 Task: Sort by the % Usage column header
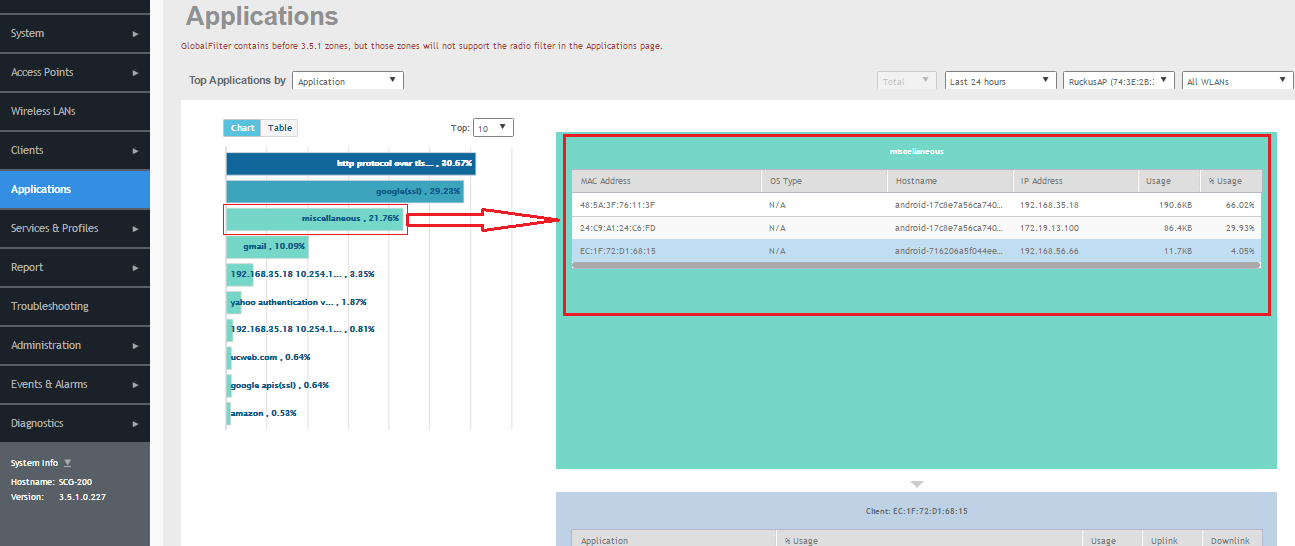tap(1230, 181)
